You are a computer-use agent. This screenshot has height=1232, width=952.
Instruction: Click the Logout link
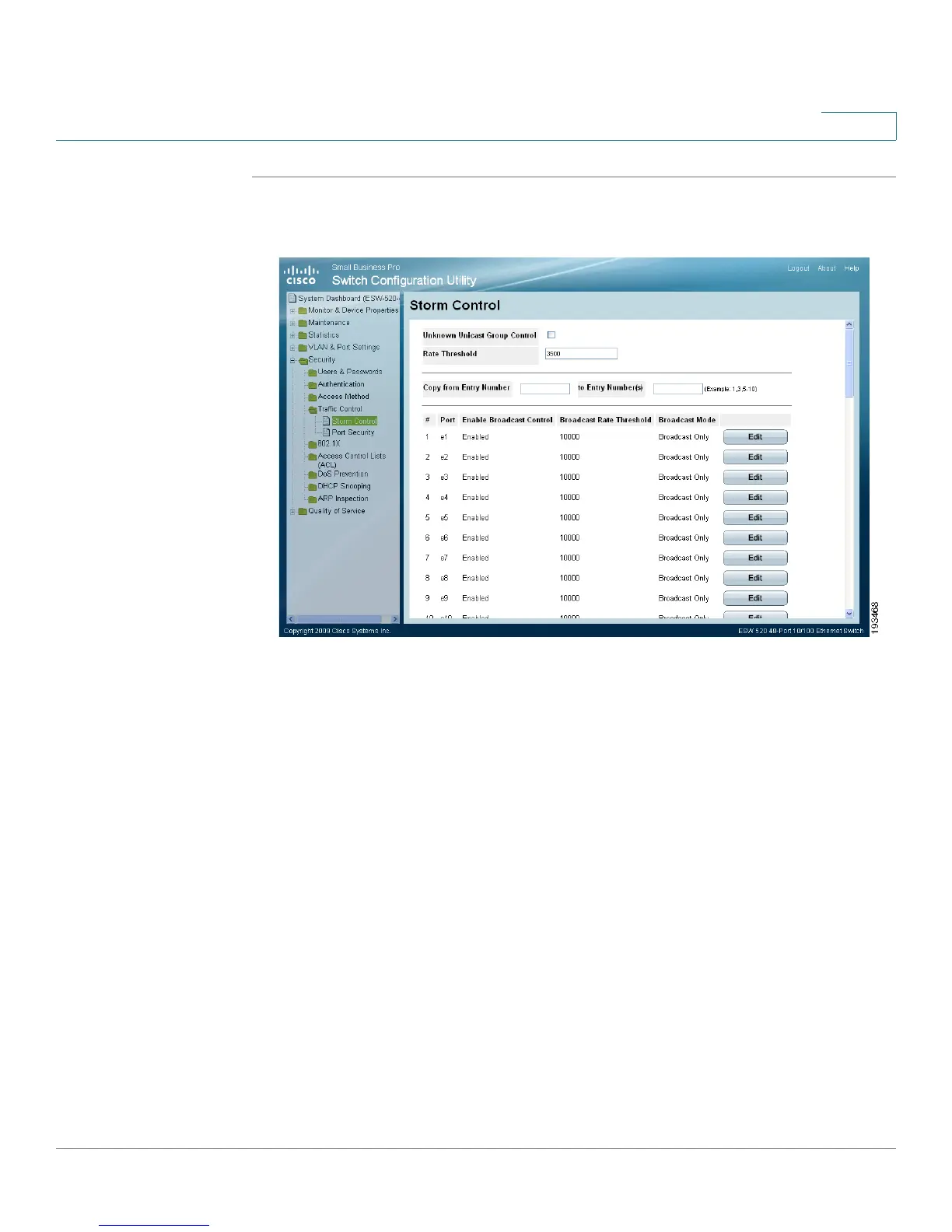click(798, 268)
